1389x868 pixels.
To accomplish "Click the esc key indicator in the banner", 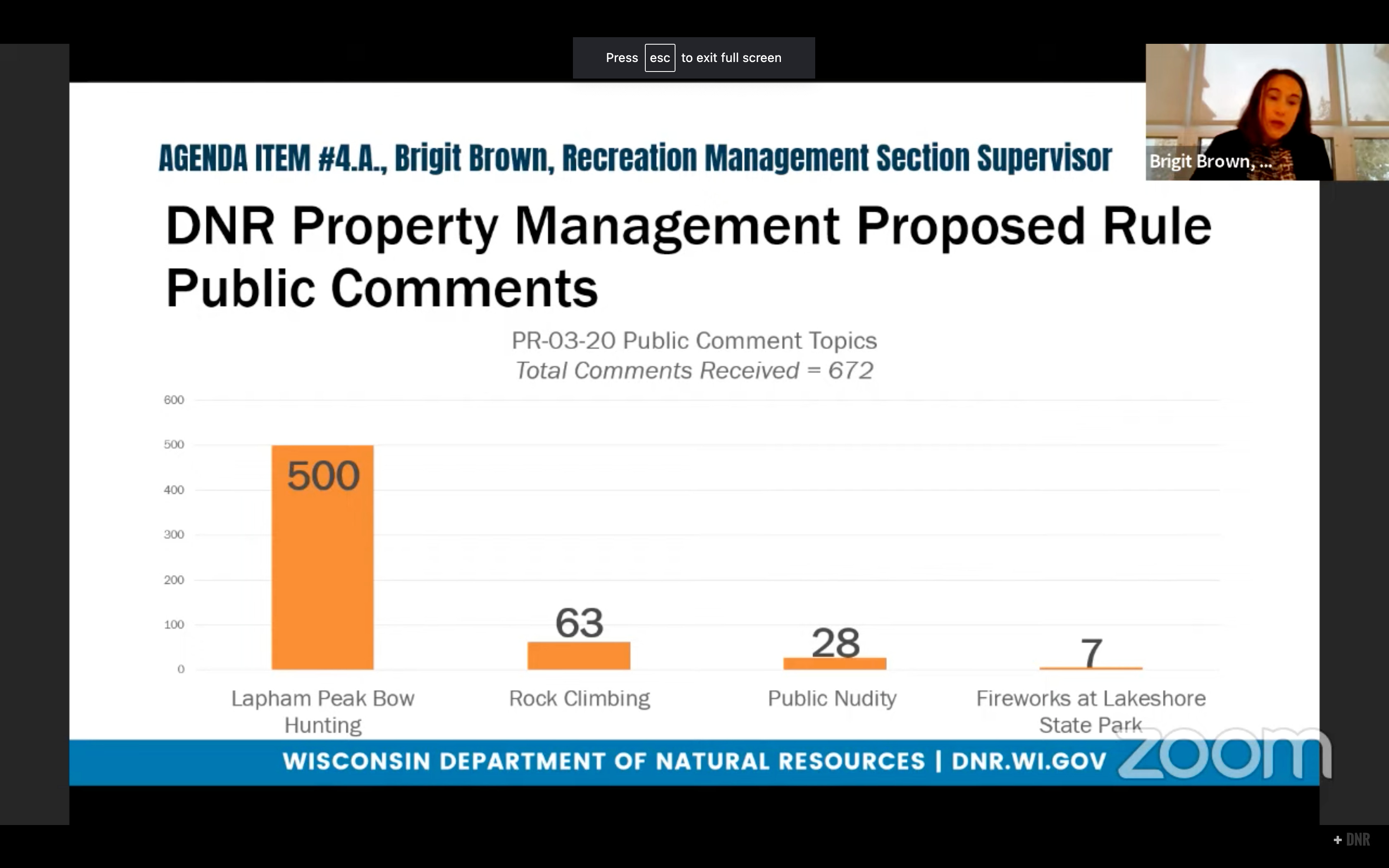I will click(x=660, y=57).
